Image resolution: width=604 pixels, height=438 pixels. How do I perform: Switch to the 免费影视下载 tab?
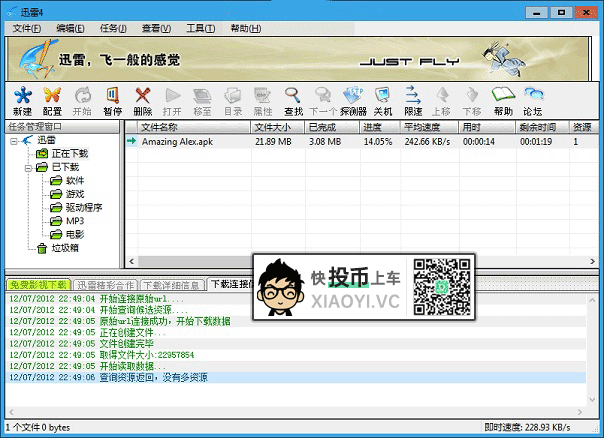(39, 285)
